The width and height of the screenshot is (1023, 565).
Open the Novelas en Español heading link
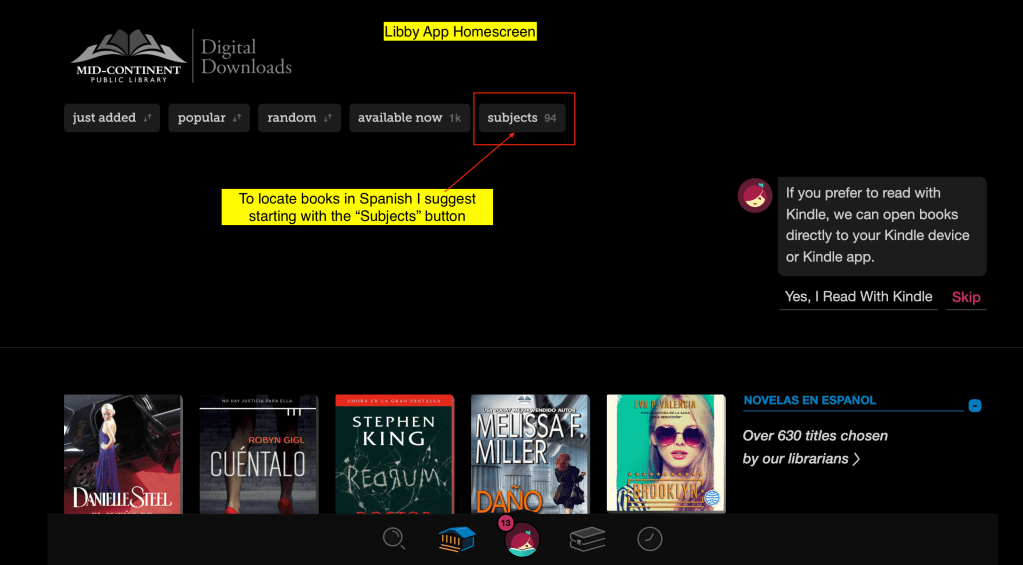pyautogui.click(x=809, y=400)
